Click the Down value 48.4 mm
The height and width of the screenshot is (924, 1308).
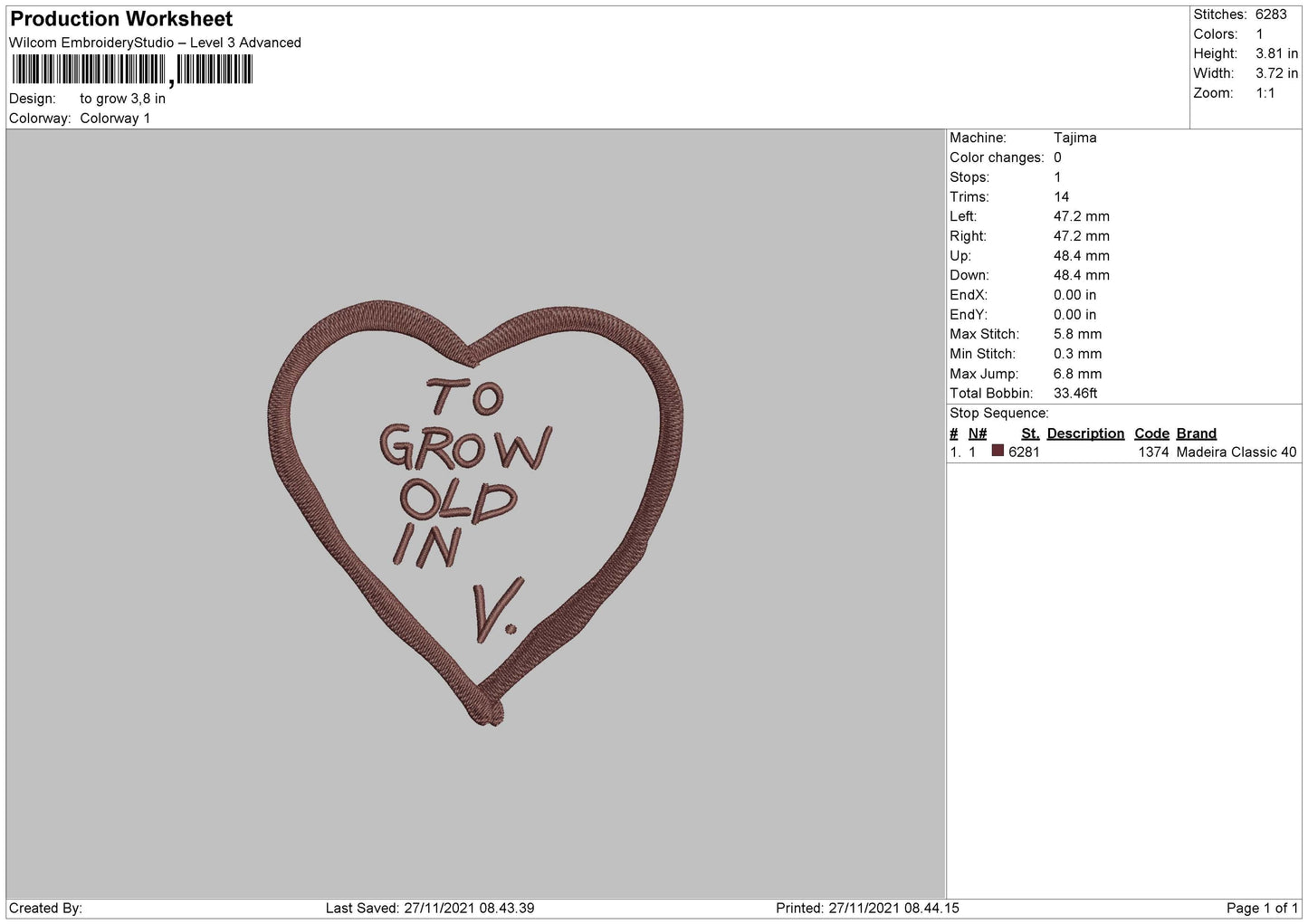pos(1082,275)
